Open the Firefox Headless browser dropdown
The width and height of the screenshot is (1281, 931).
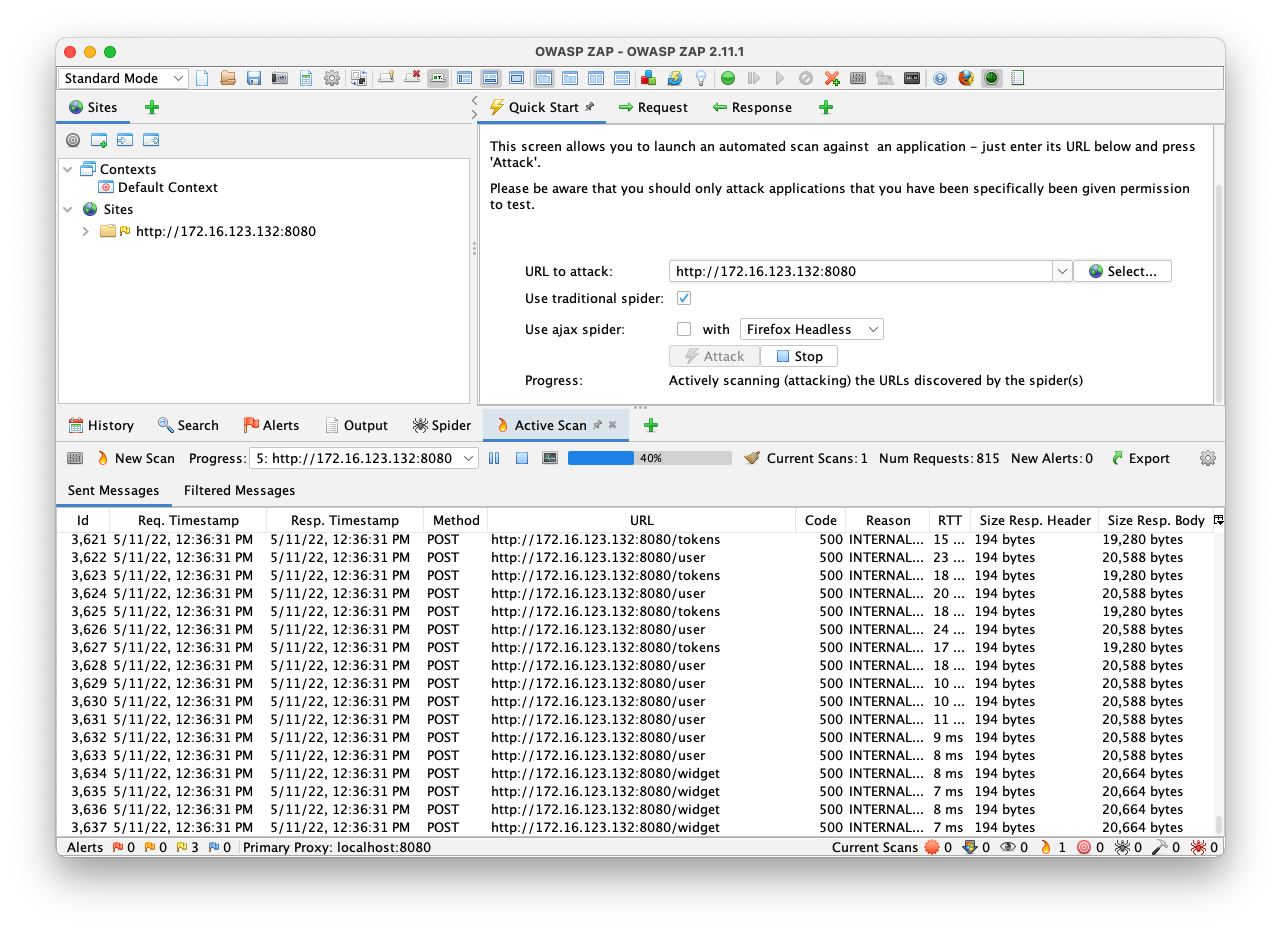(811, 329)
